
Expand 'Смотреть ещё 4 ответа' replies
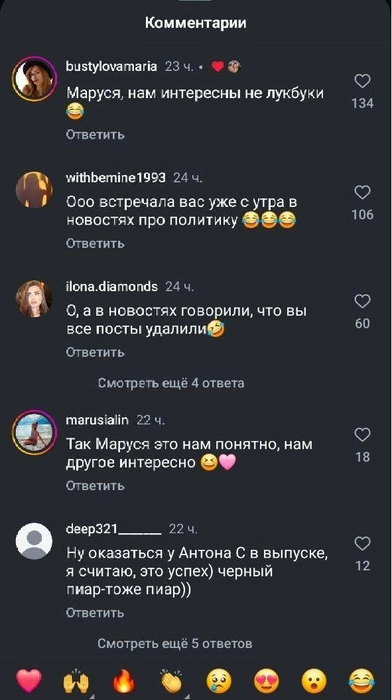(x=171, y=383)
